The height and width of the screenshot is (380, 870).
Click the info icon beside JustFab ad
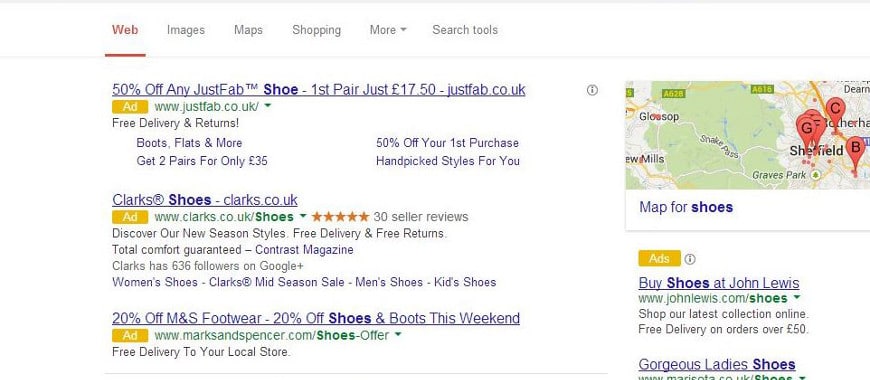click(592, 90)
